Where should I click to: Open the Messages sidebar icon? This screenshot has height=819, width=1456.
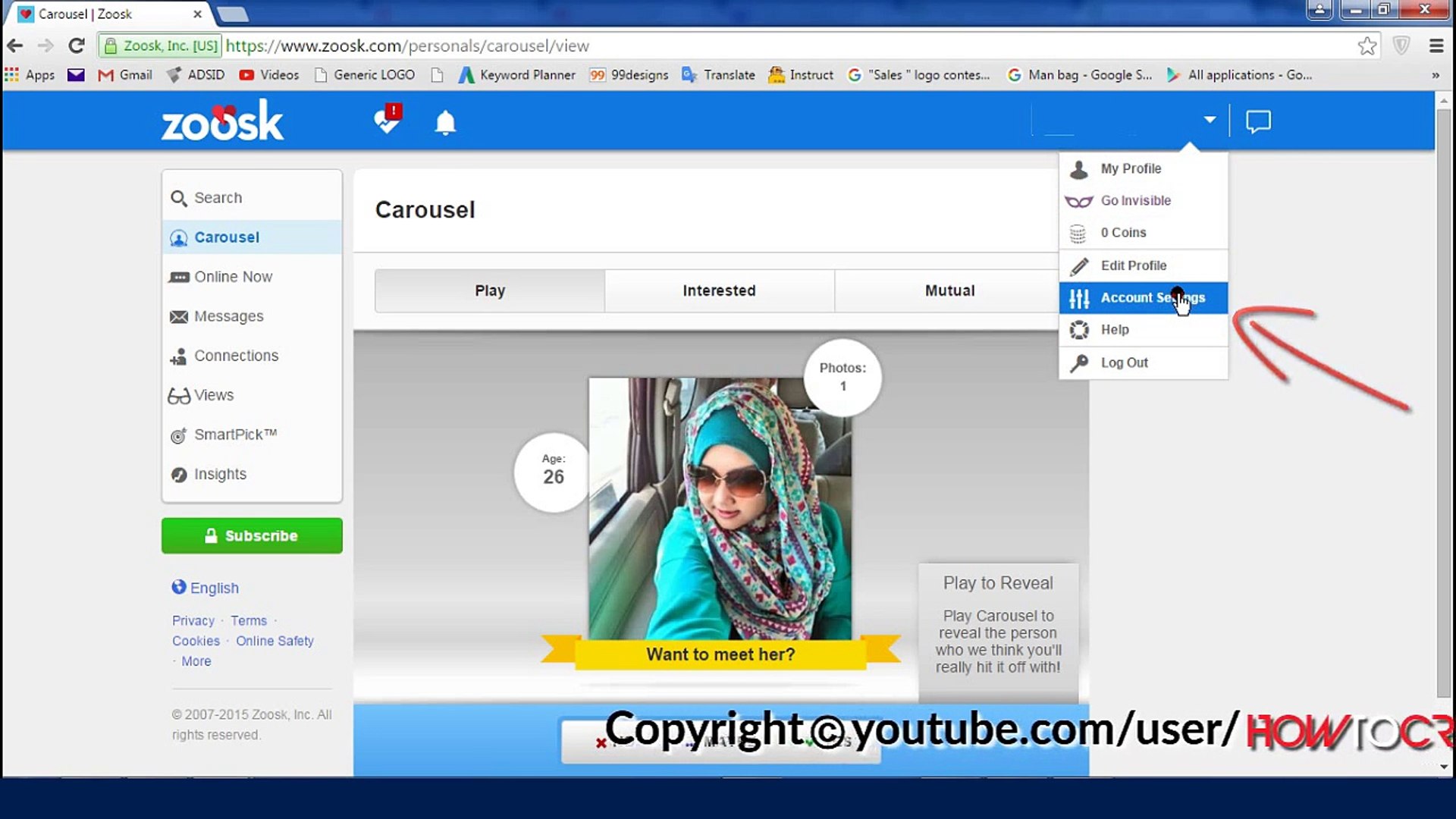coord(180,316)
